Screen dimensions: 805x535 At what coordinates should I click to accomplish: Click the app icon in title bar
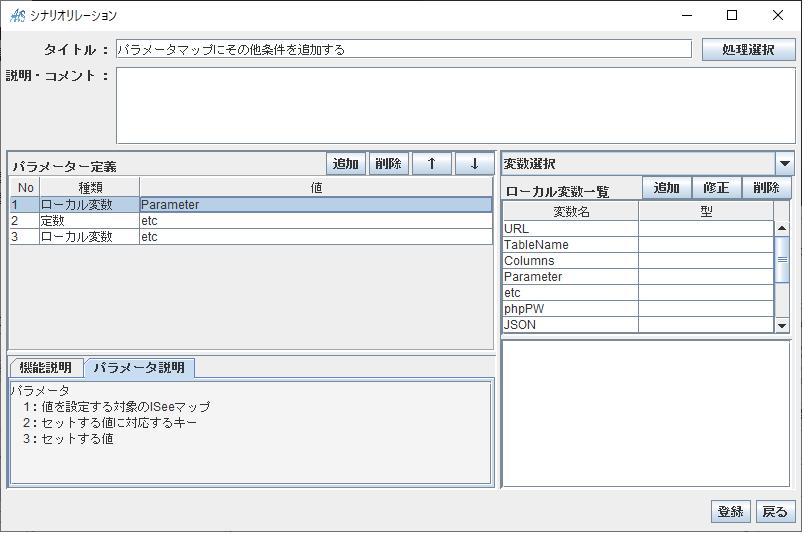[x=17, y=15]
